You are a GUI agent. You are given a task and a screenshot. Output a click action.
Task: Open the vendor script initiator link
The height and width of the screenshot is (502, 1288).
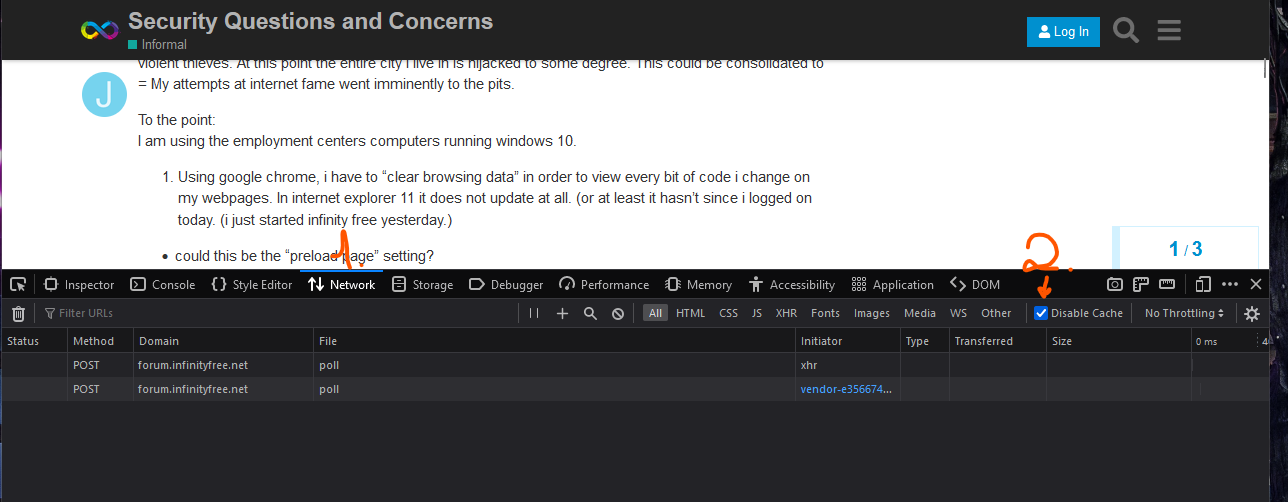pyautogui.click(x=845, y=390)
